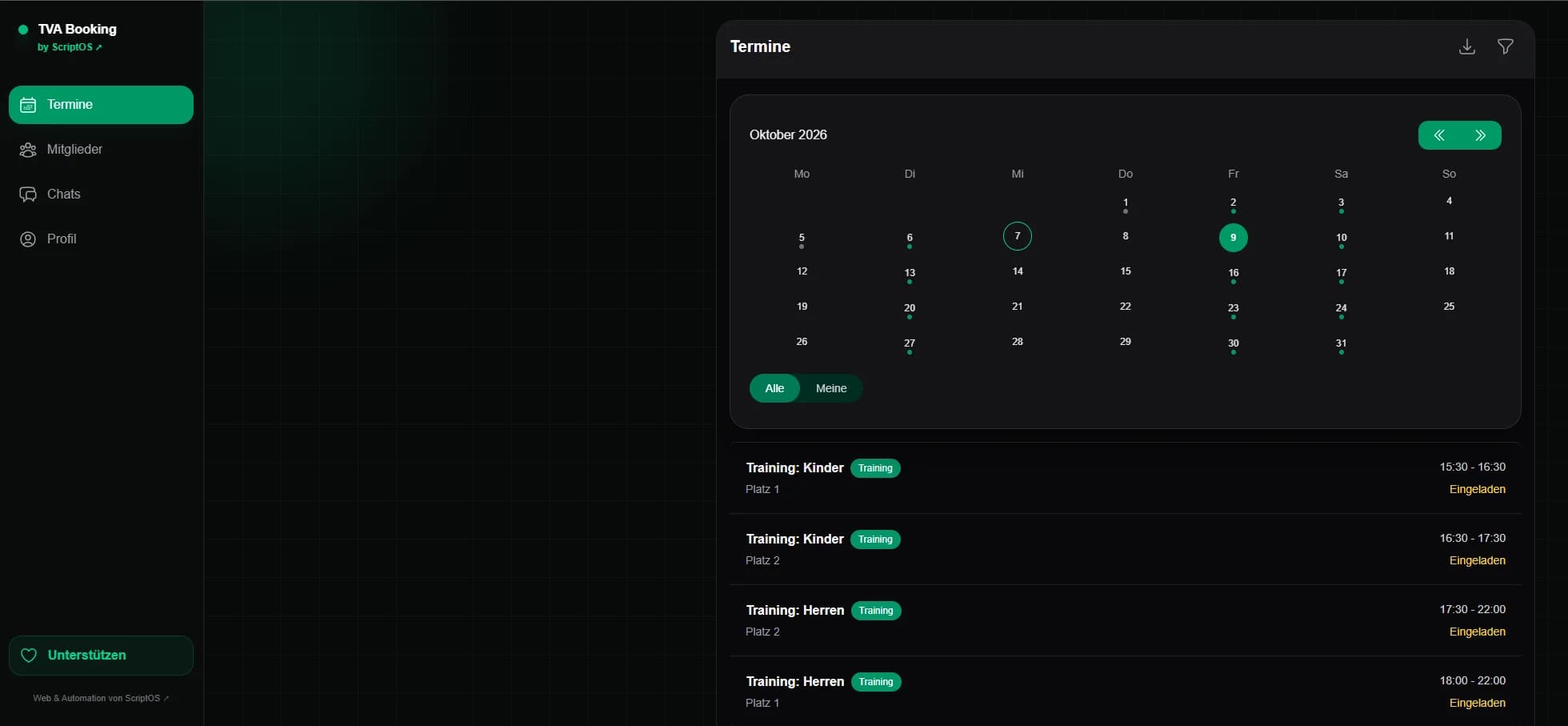The width and height of the screenshot is (1568, 726).
Task: Open the Web & Automation von ScriptOS link
Action: coord(101,698)
